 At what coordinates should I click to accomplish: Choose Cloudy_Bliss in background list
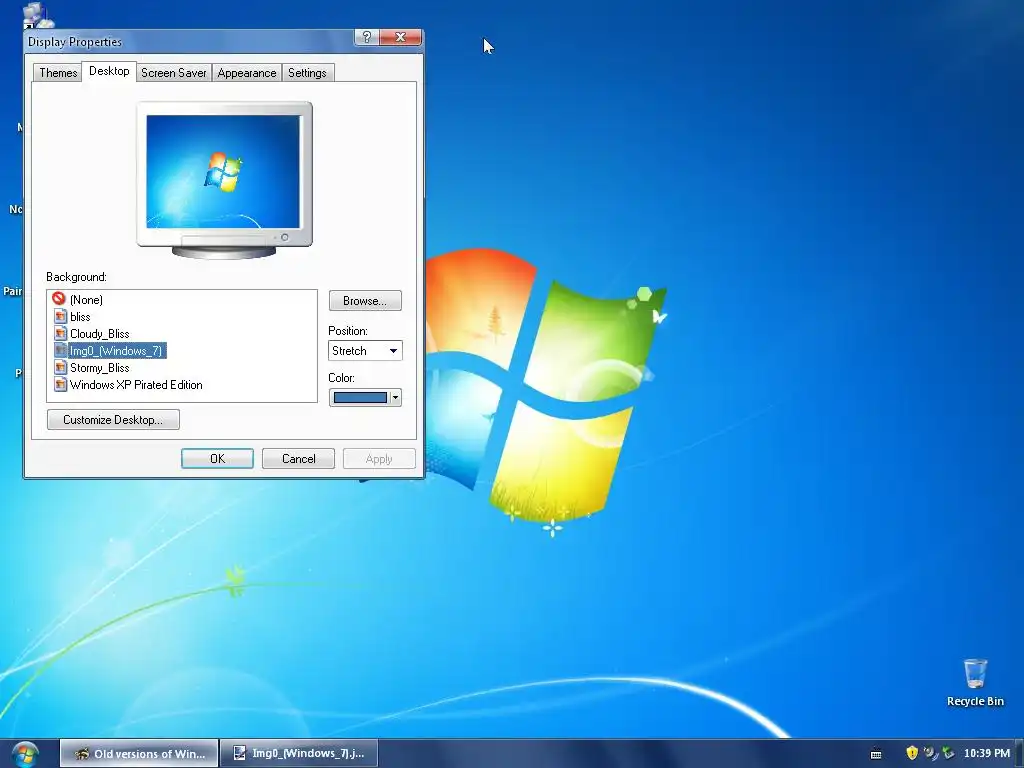coord(100,334)
